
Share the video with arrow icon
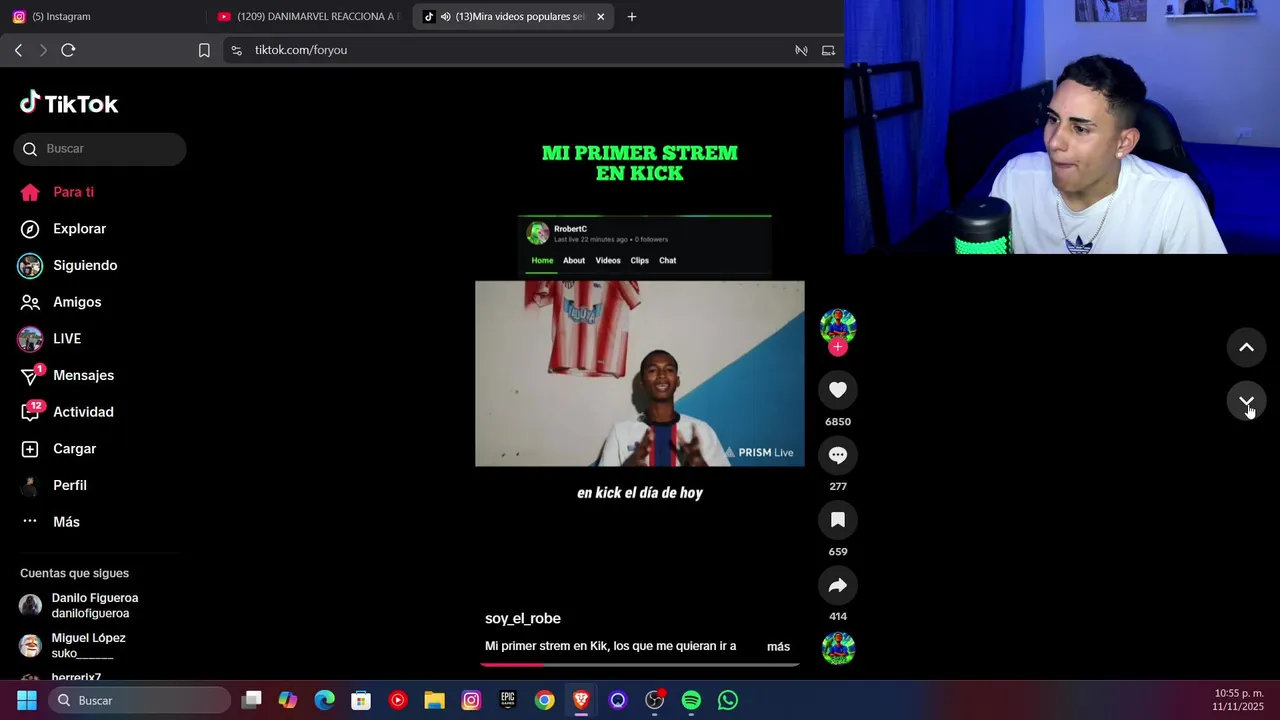point(838,585)
